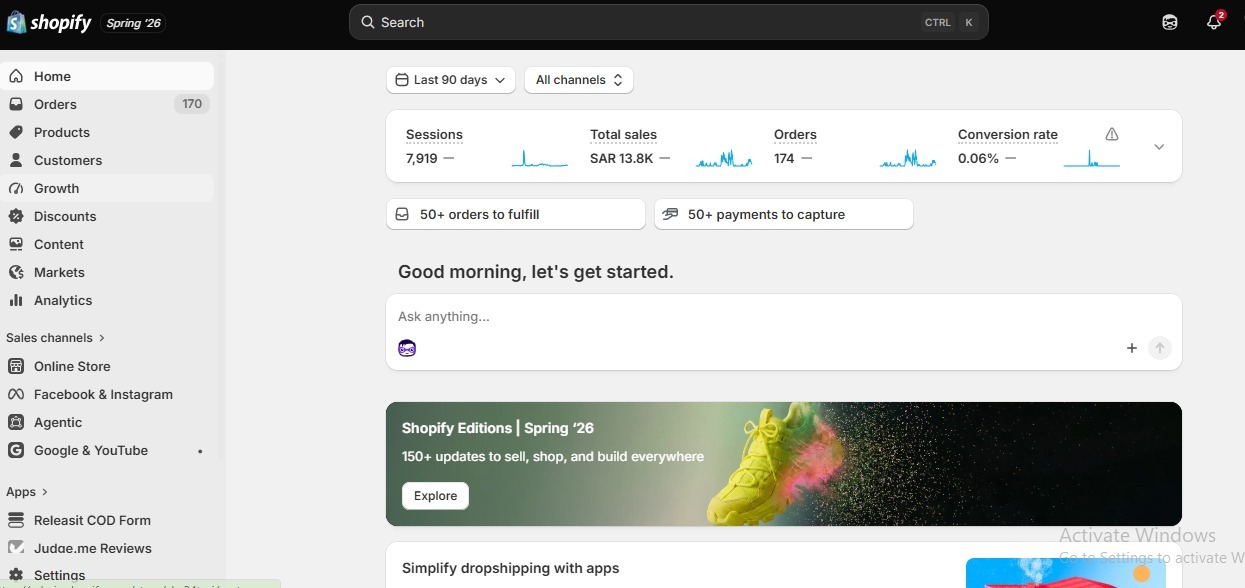This screenshot has height=588, width=1245.
Task: Click the Markets globe icon in sidebar
Action: [16, 272]
